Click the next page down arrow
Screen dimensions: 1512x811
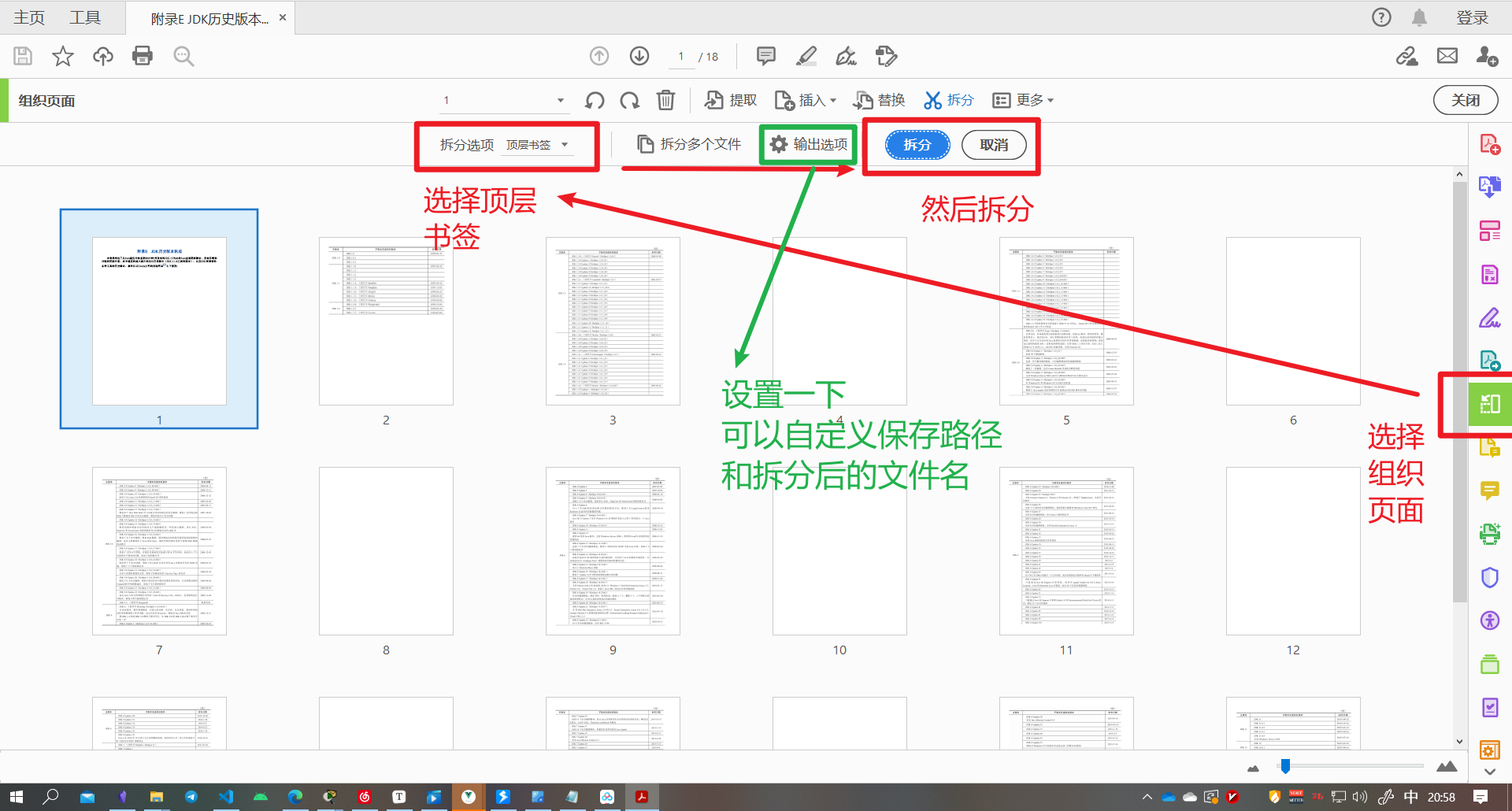point(639,56)
